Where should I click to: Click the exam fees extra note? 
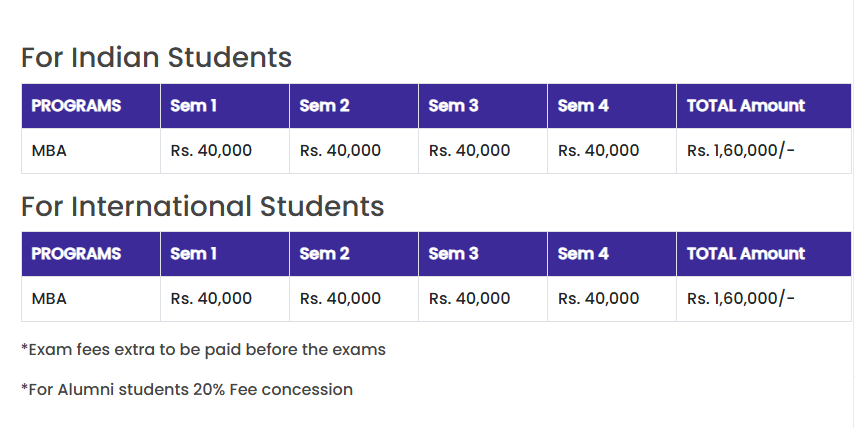[203, 350]
